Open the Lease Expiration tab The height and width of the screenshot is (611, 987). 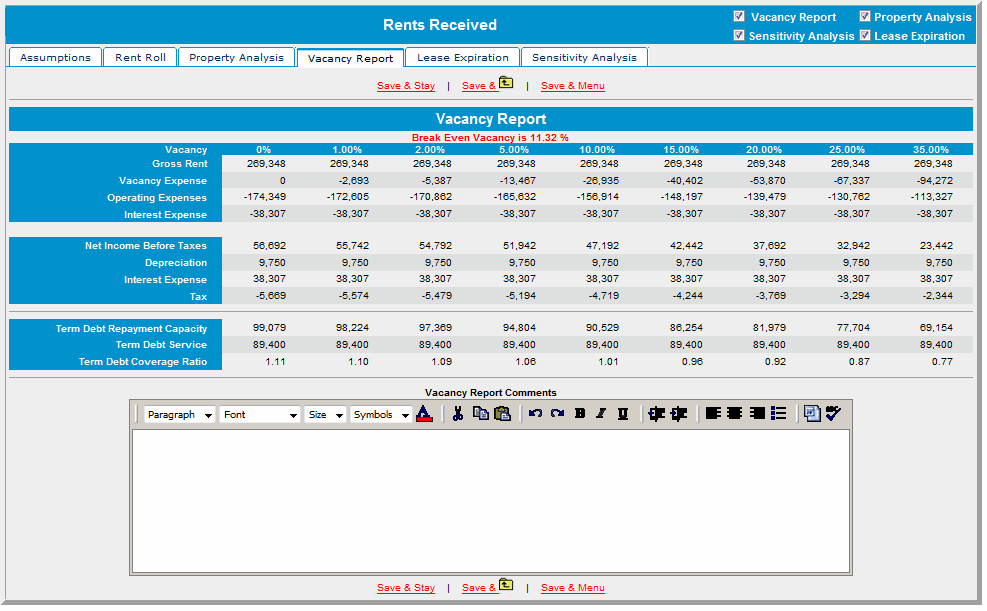463,58
